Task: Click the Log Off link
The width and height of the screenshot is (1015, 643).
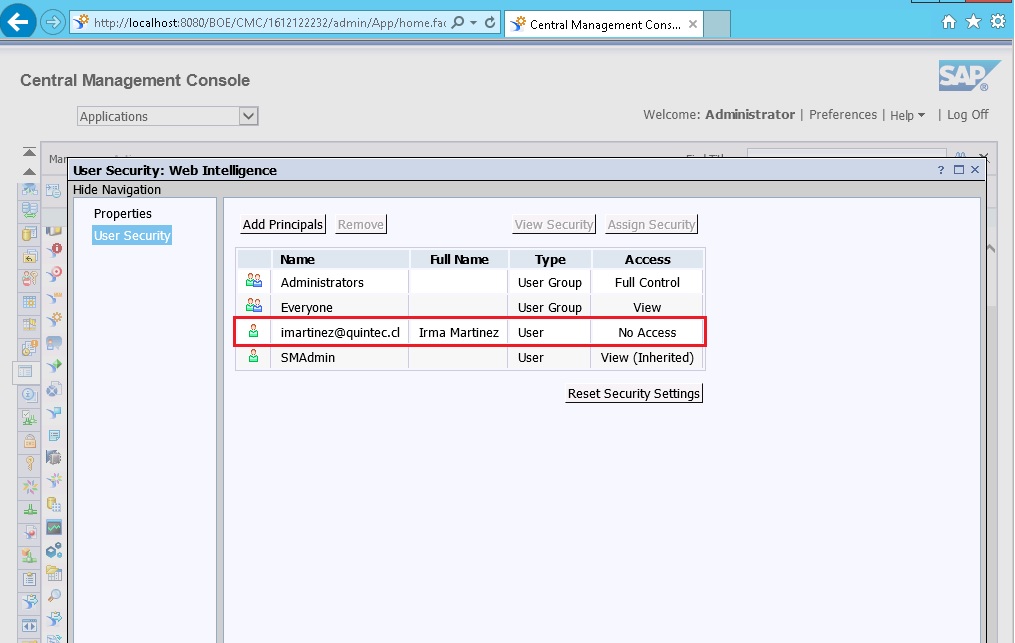Action: click(x=968, y=115)
